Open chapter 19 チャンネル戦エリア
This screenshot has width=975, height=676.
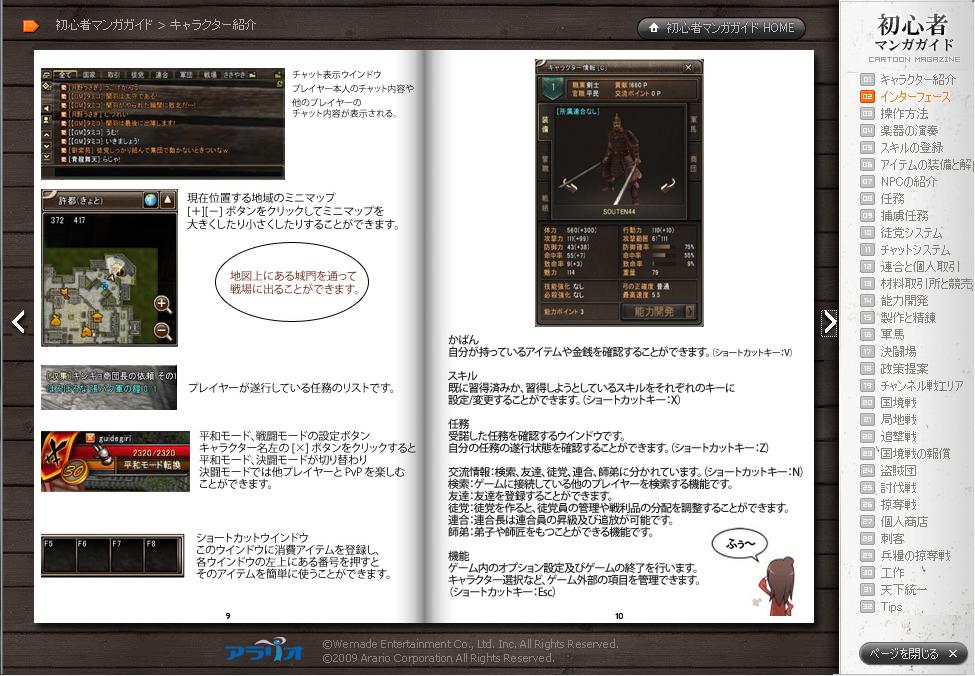pos(912,386)
